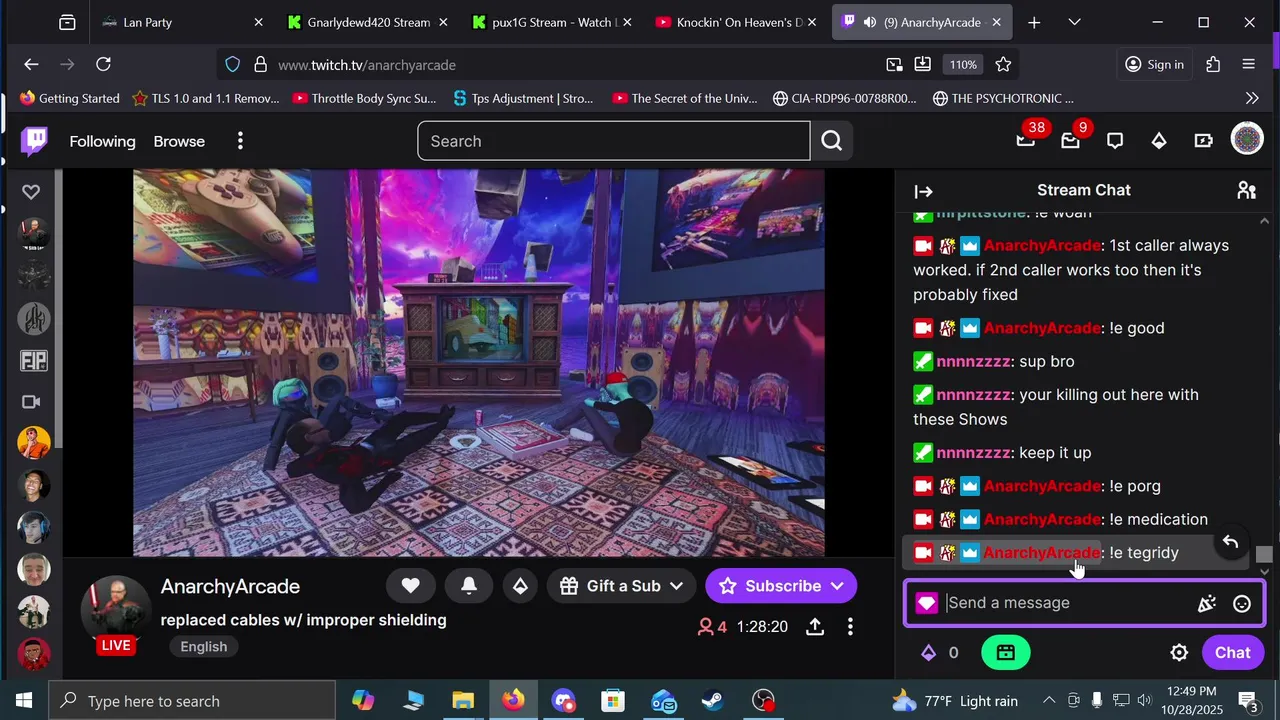Open the Twitch search magnifier button

(832, 141)
